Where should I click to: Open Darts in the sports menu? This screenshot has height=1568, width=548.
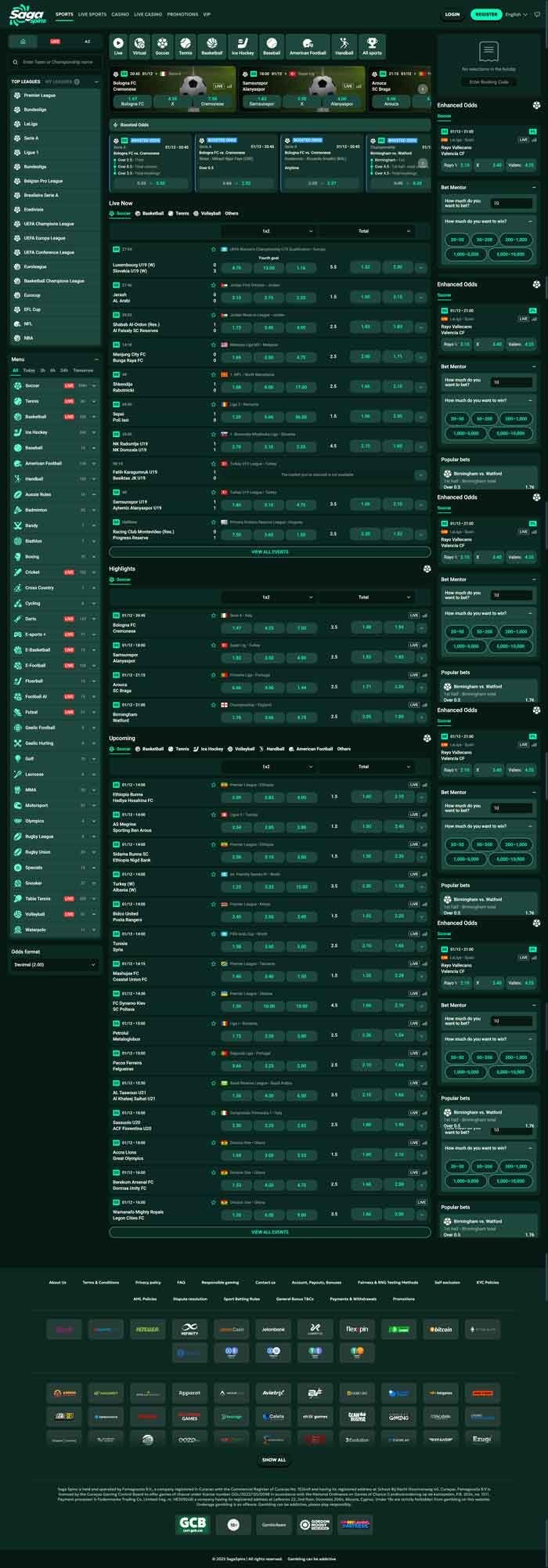[31, 619]
